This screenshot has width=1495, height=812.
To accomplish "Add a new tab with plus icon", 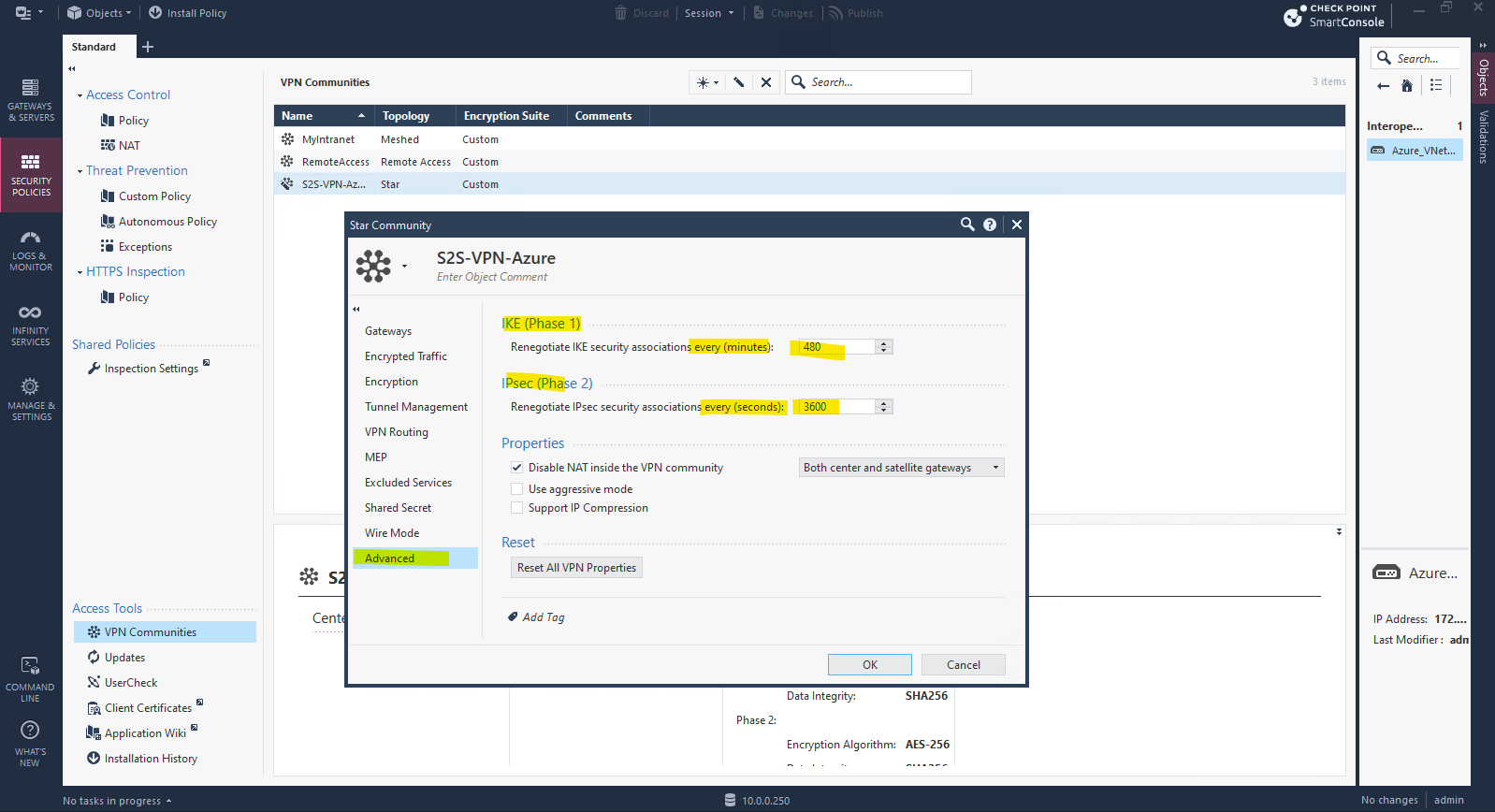I will (x=148, y=47).
